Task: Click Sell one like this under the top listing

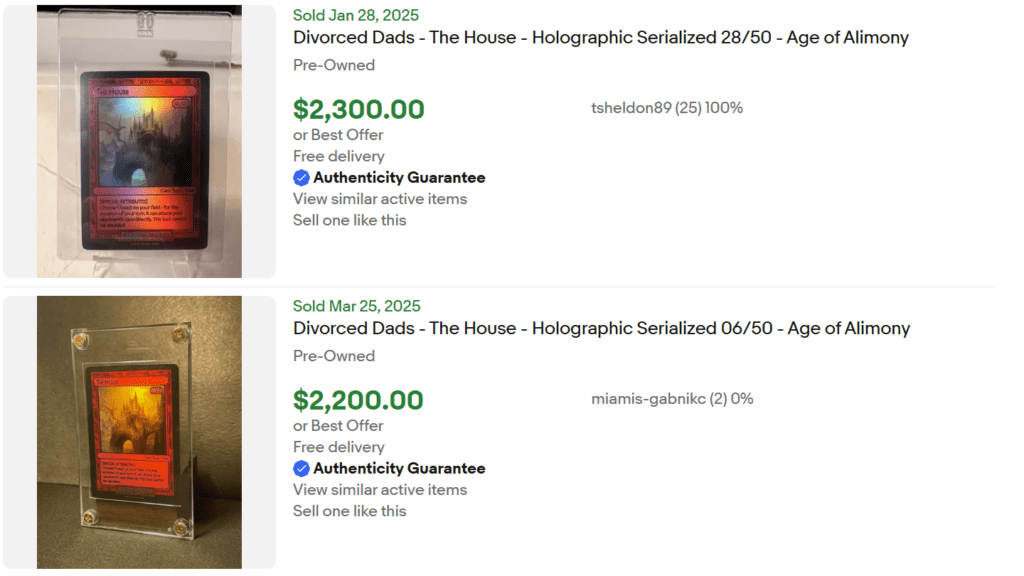Action: [348, 220]
